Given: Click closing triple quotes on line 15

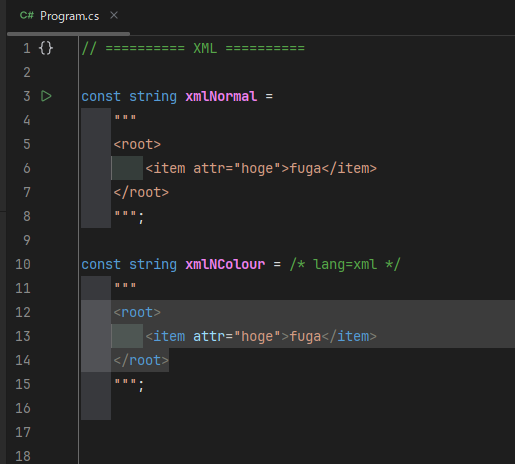Looking at the screenshot, I should (125, 381).
